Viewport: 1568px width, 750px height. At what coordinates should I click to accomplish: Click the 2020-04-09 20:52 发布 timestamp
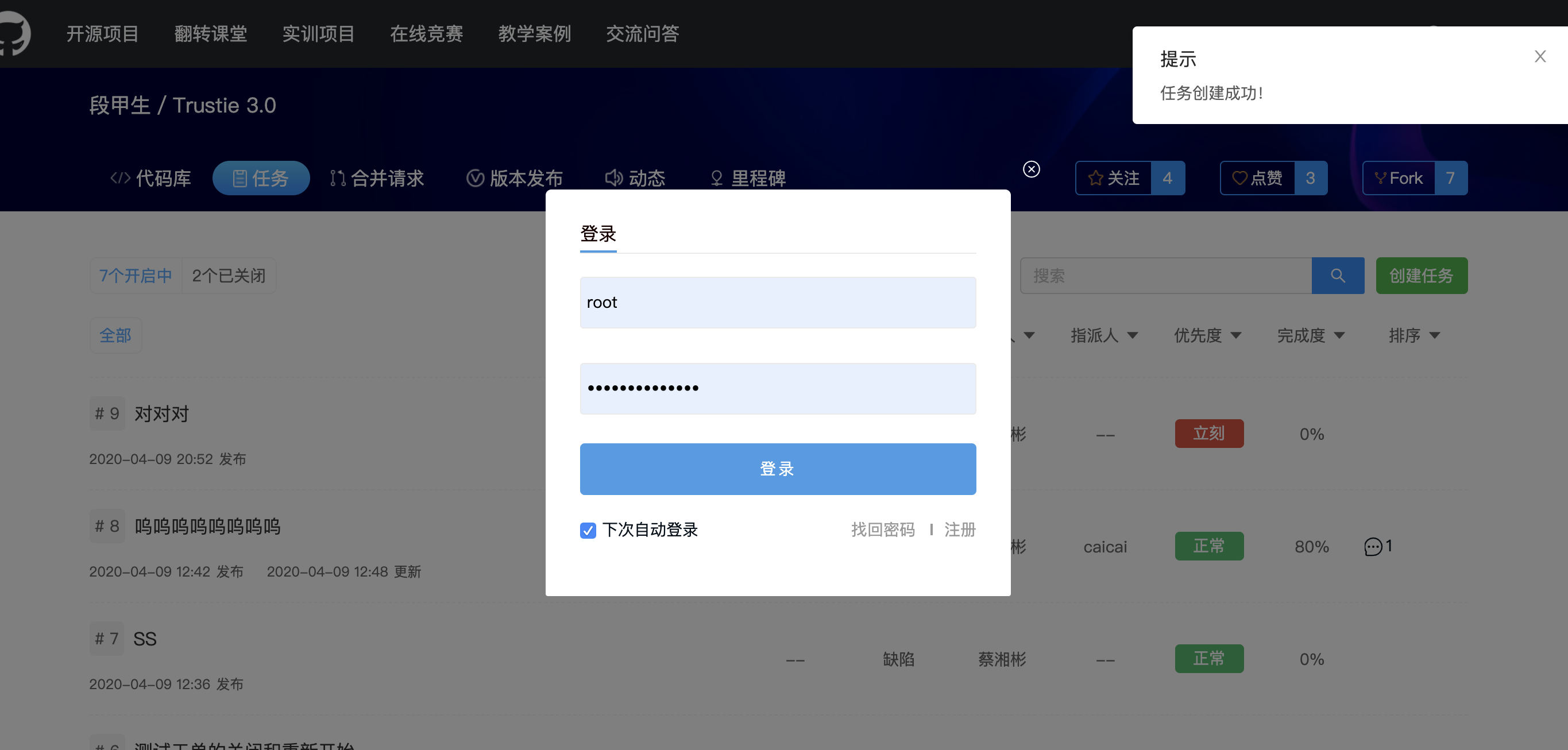click(x=167, y=459)
